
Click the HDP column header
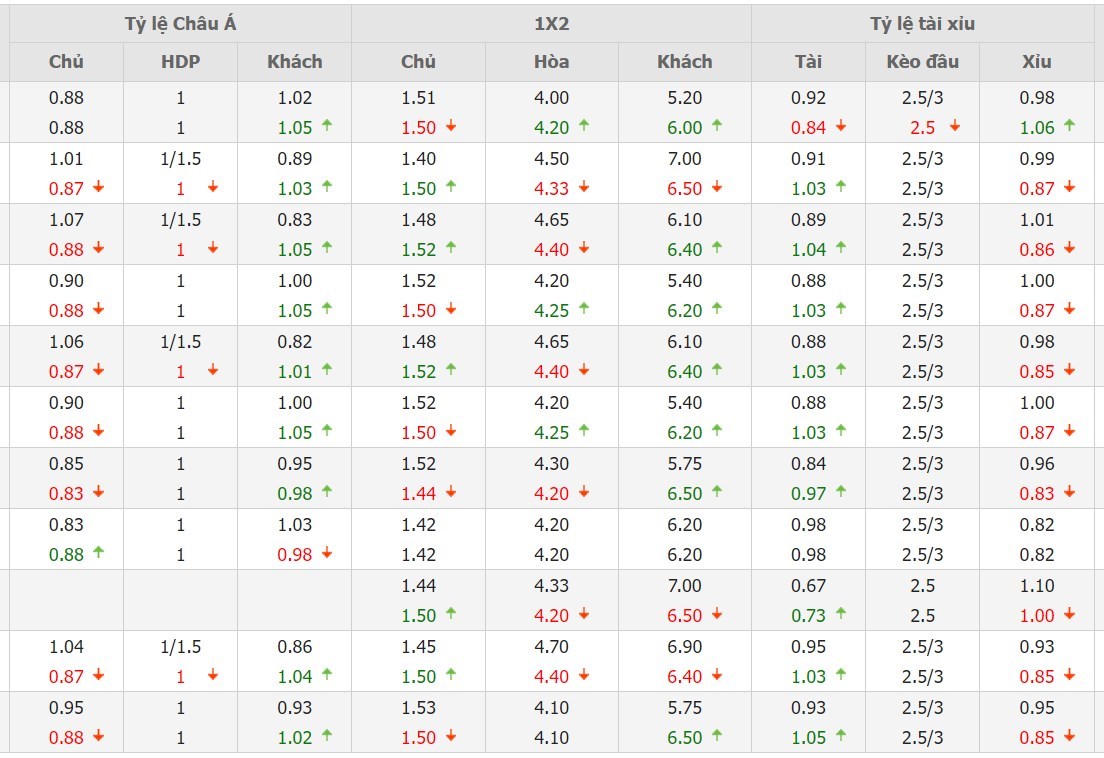[180, 62]
